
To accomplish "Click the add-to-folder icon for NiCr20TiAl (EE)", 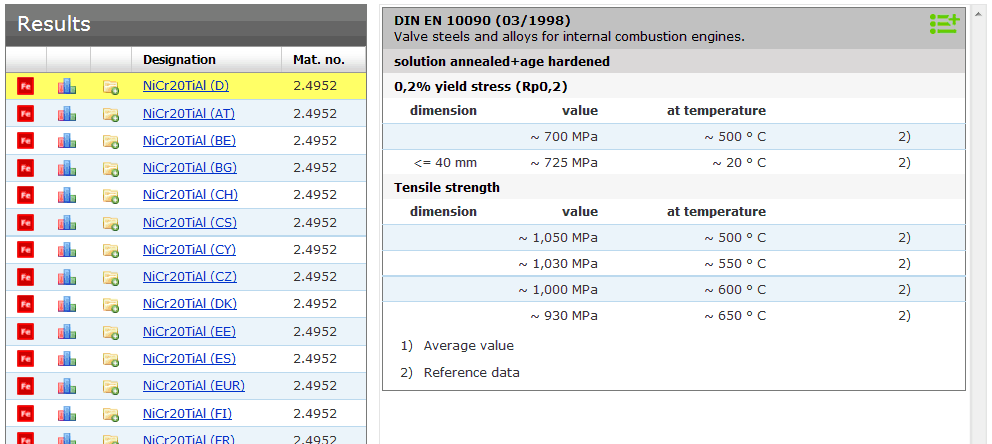I will tap(110, 331).
